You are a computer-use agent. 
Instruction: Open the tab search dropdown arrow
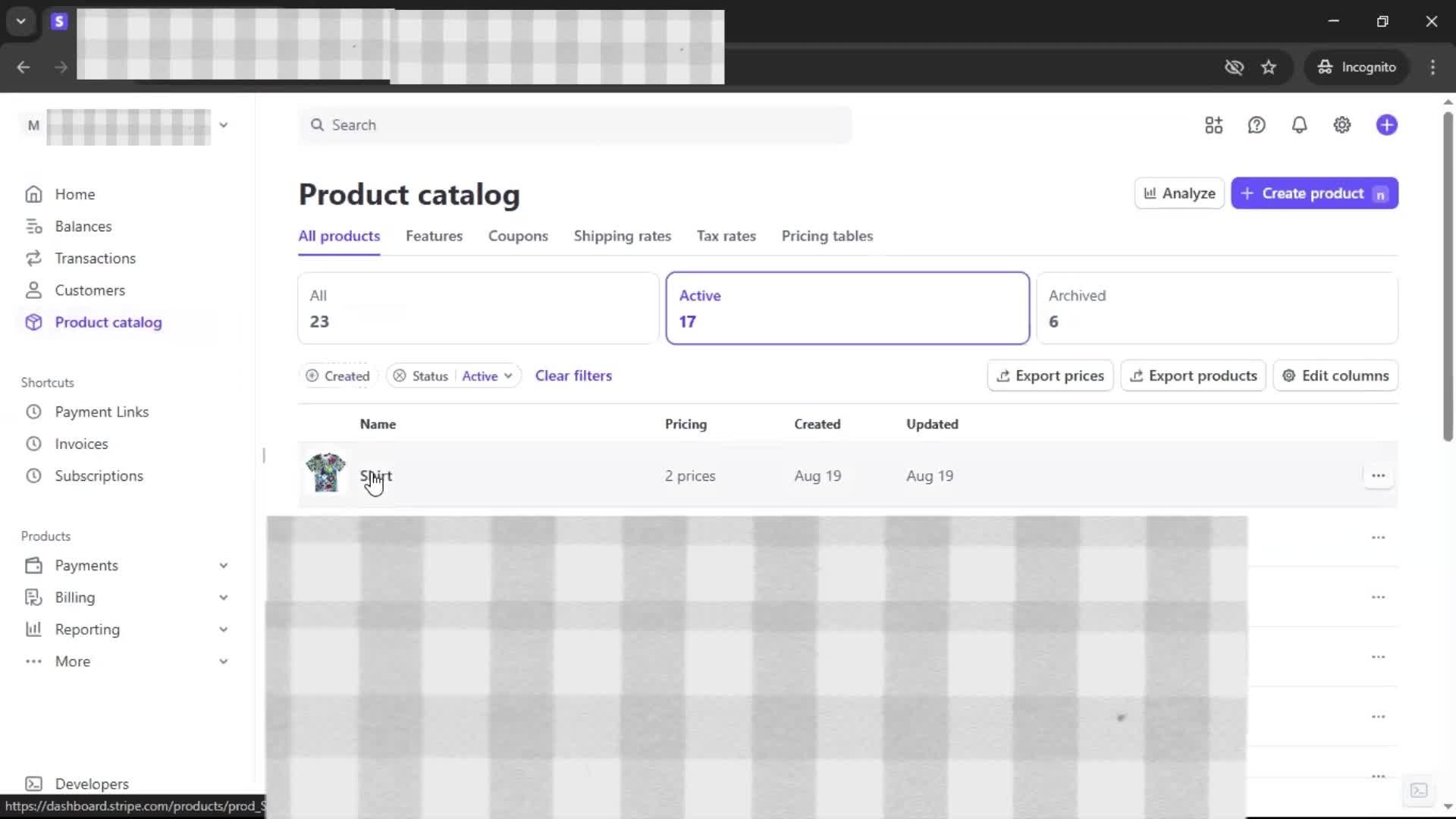(x=21, y=21)
